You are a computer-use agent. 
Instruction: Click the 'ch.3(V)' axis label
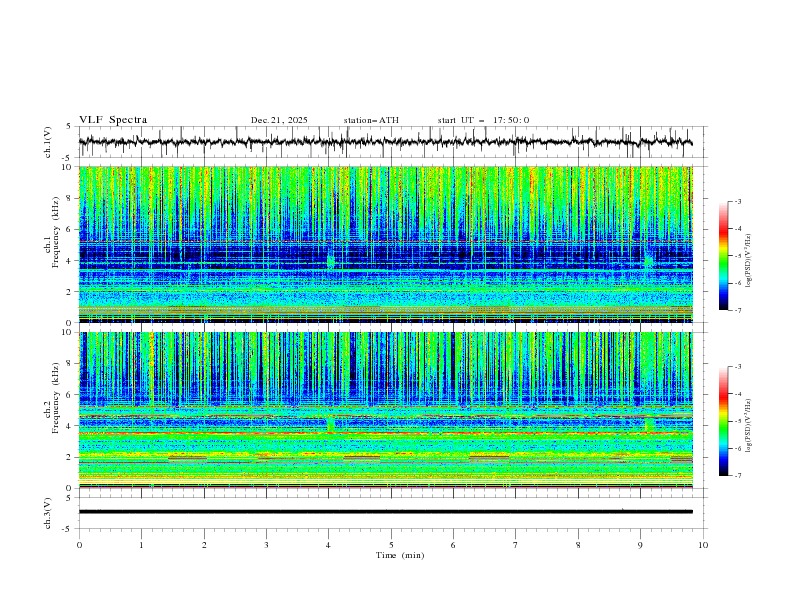[48, 513]
